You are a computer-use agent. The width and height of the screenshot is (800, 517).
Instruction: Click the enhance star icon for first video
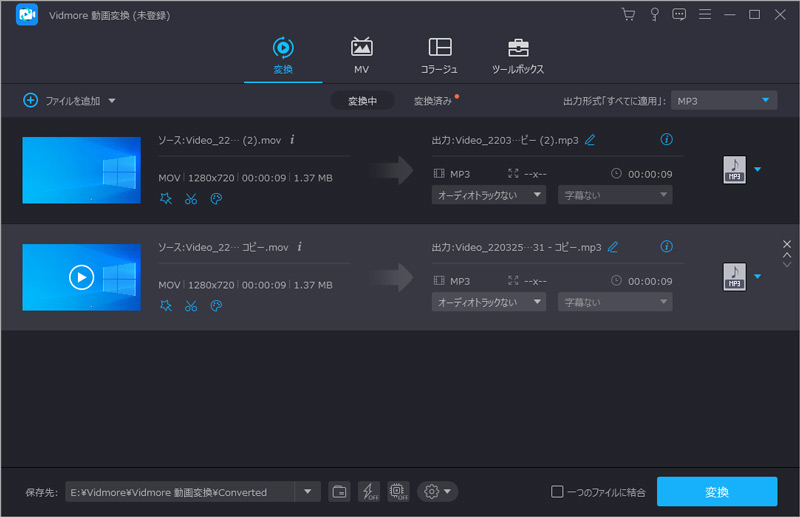click(x=166, y=199)
